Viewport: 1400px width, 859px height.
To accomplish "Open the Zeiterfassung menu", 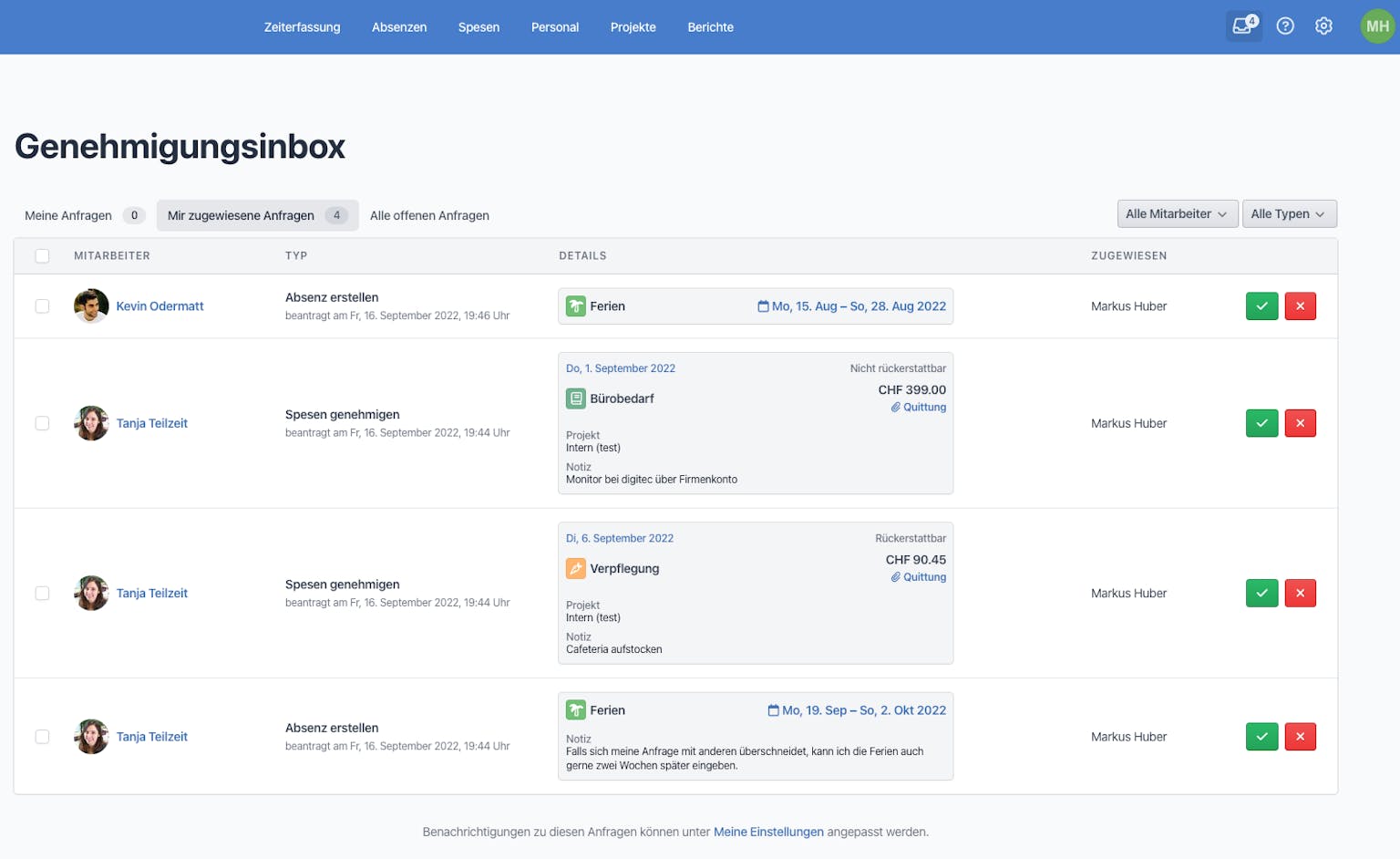I will tap(302, 27).
